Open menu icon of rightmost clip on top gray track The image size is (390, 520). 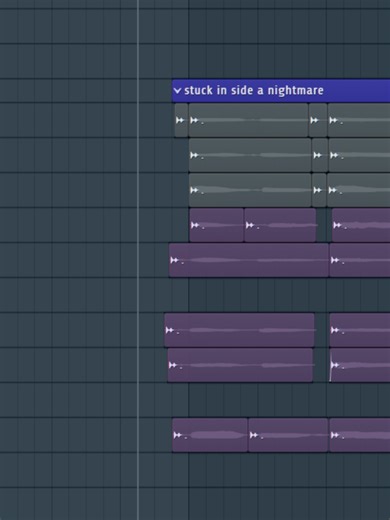tap(333, 120)
